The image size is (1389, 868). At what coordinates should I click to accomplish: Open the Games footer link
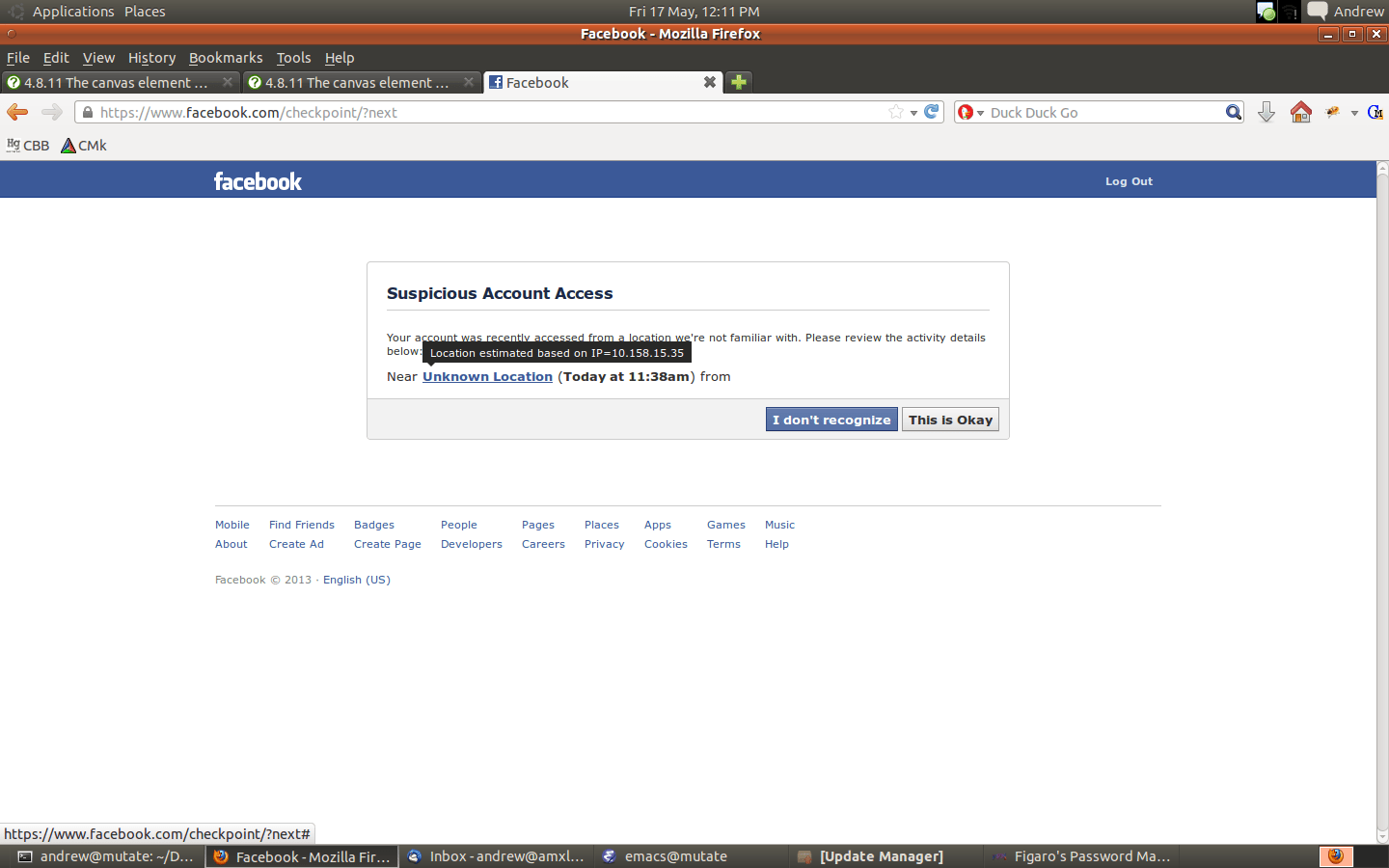coord(726,525)
